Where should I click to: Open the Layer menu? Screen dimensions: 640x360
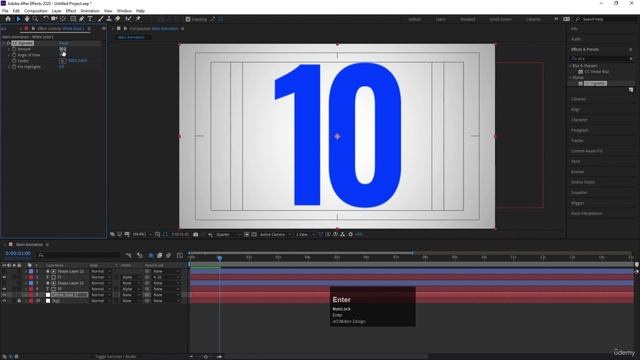56,11
